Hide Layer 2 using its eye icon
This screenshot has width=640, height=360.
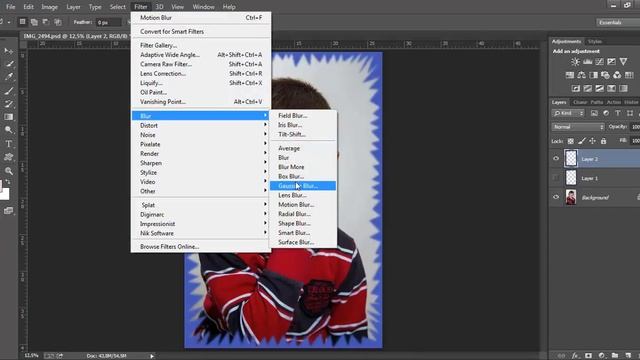[556, 158]
